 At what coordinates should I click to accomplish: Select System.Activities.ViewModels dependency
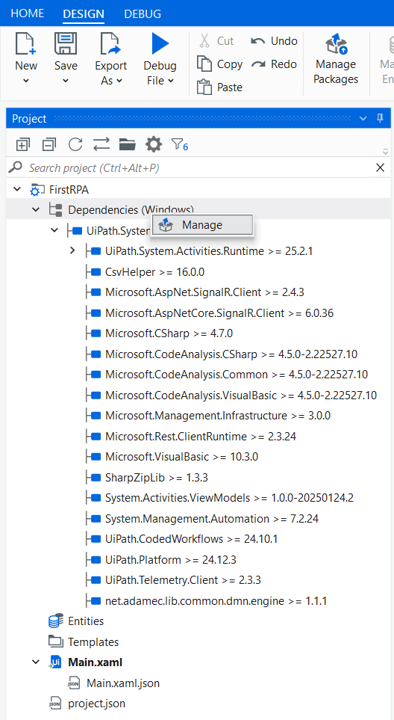(x=229, y=498)
